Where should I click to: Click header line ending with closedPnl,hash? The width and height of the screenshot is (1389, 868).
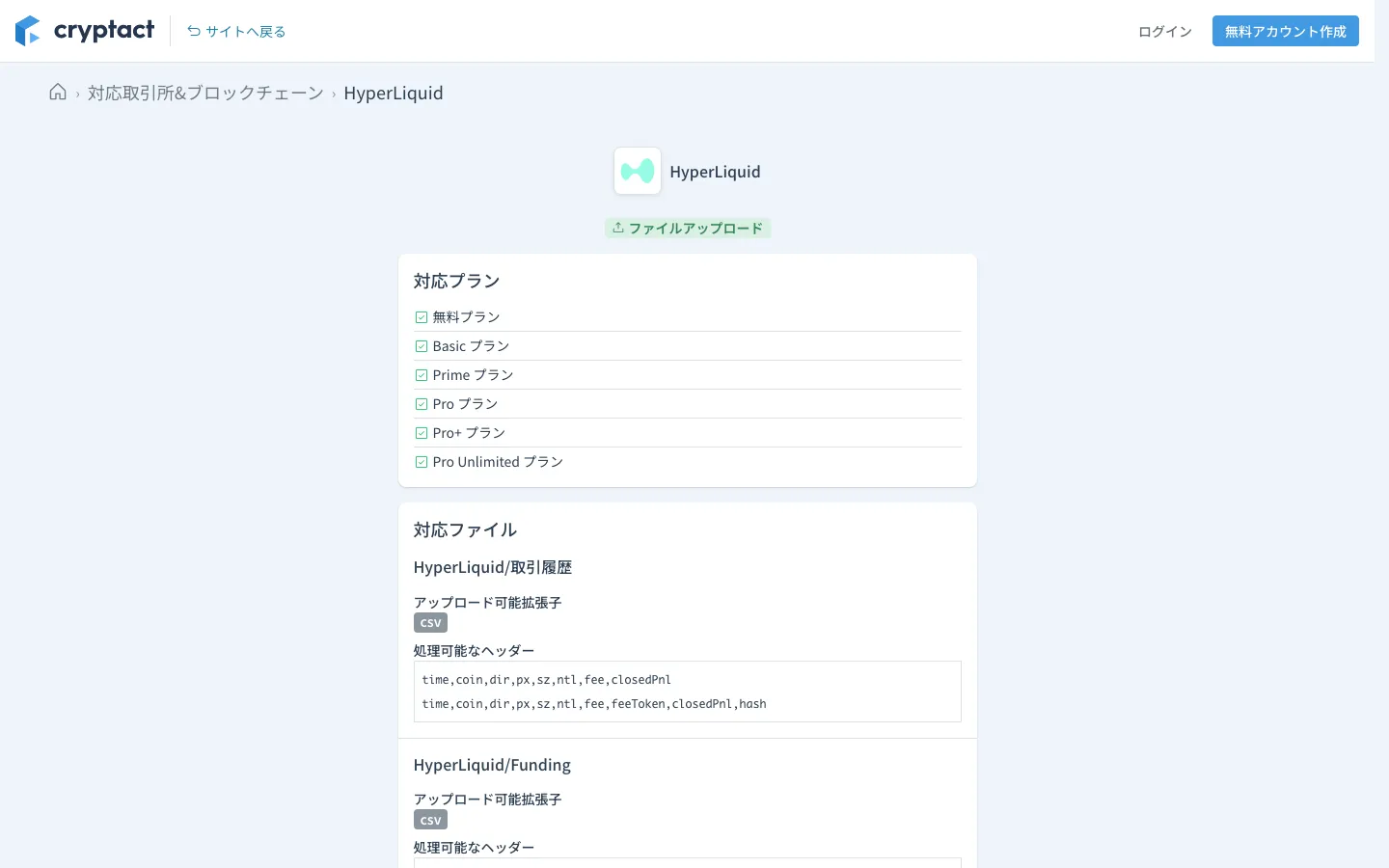coord(594,704)
